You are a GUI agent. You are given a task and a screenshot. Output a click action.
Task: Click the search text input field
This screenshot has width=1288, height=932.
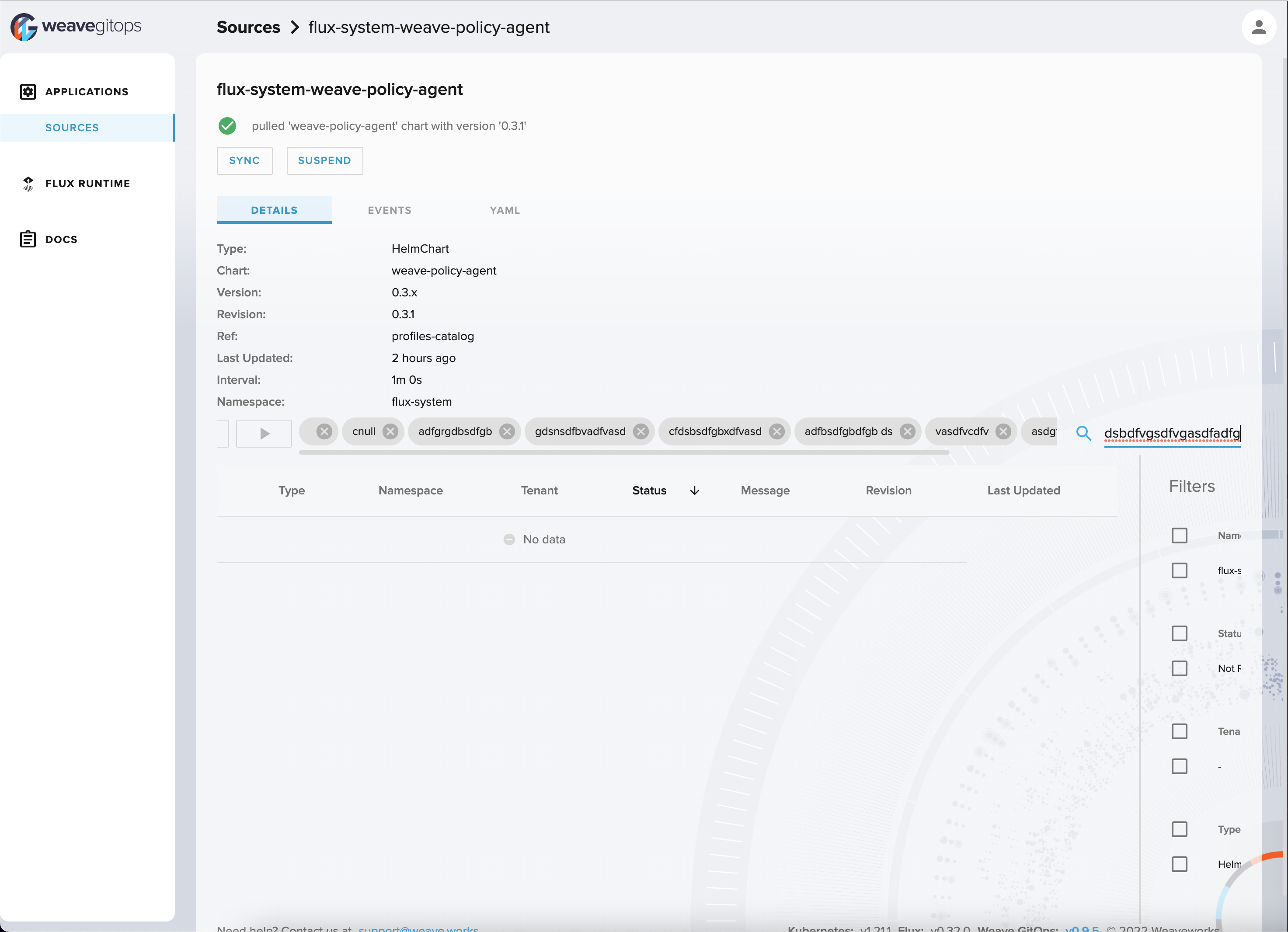(x=1172, y=433)
